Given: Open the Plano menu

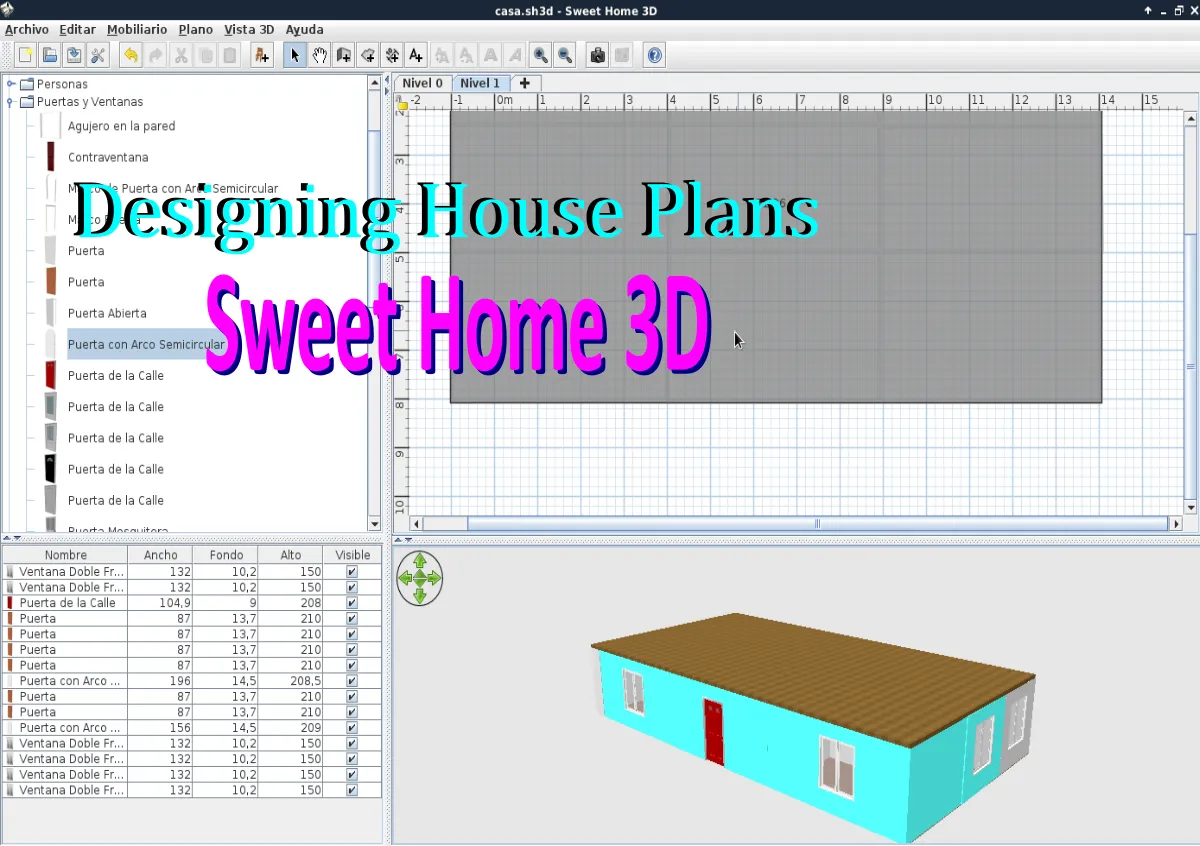Looking at the screenshot, I should pyautogui.click(x=196, y=29).
